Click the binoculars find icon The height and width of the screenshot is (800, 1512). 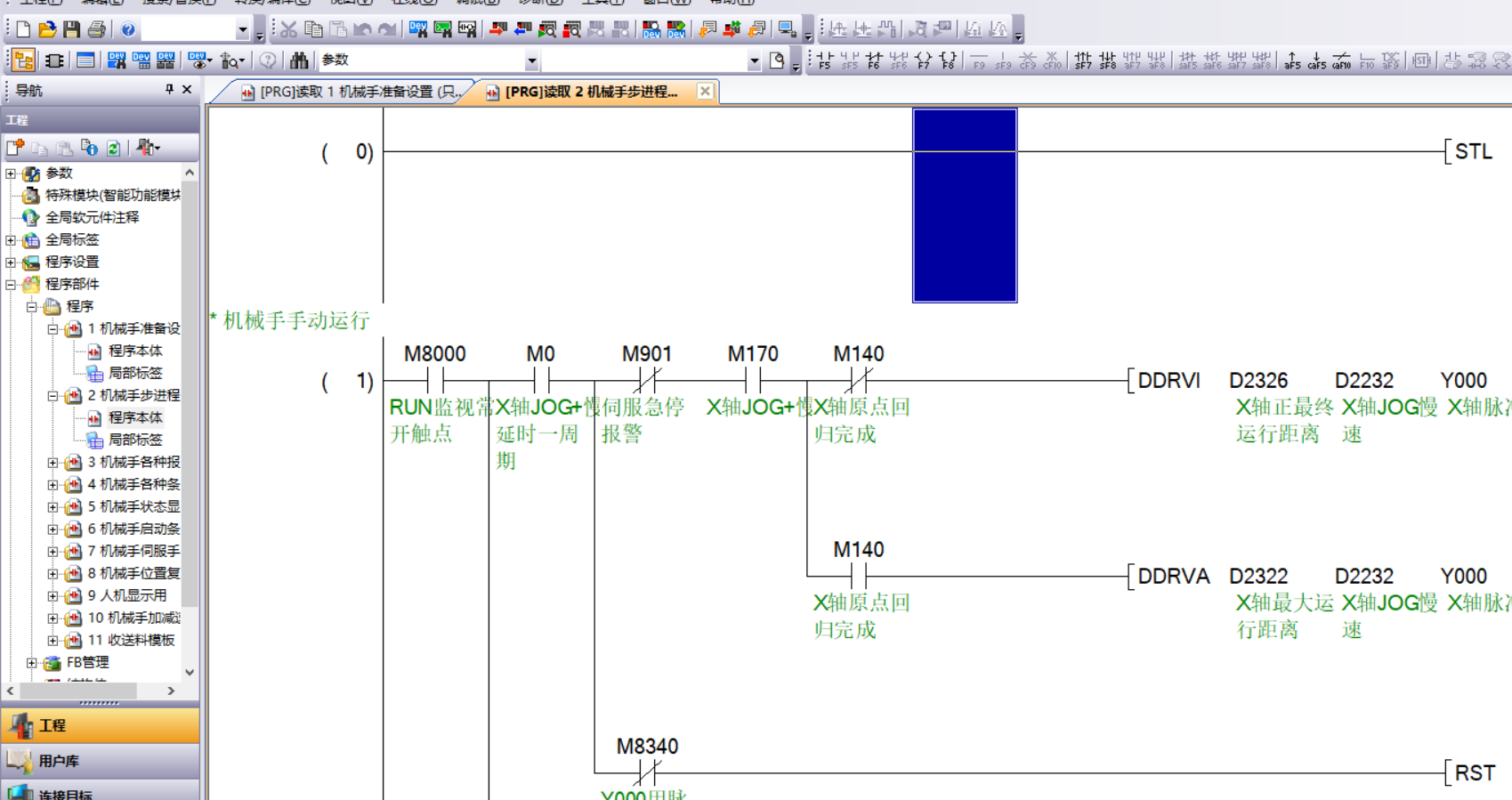(x=299, y=61)
